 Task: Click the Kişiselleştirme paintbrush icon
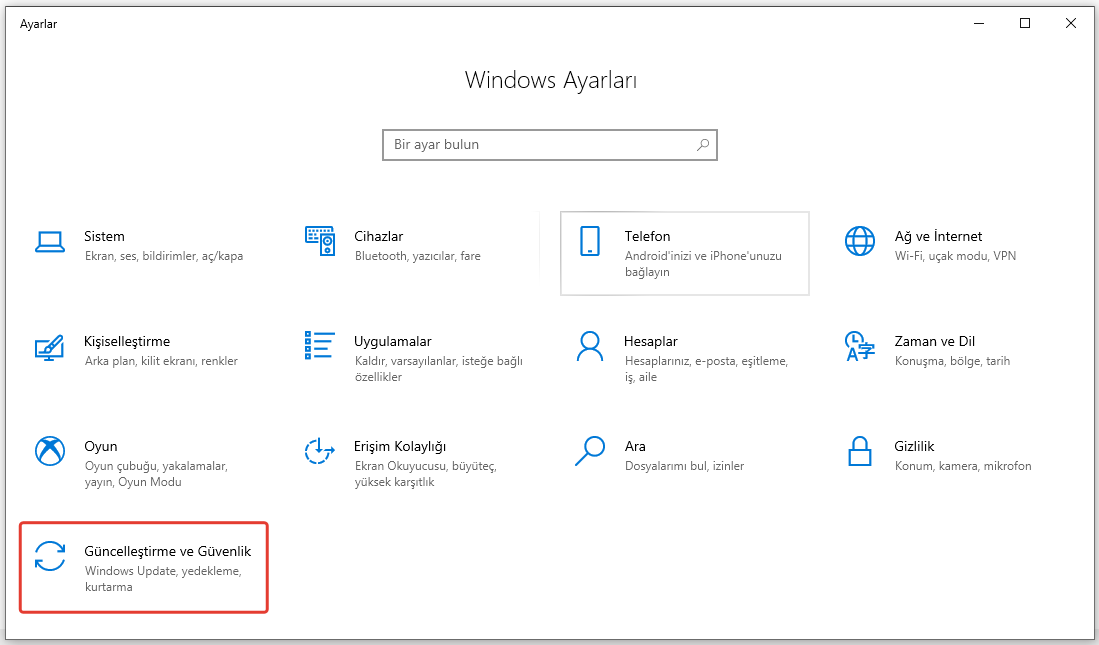[50, 346]
